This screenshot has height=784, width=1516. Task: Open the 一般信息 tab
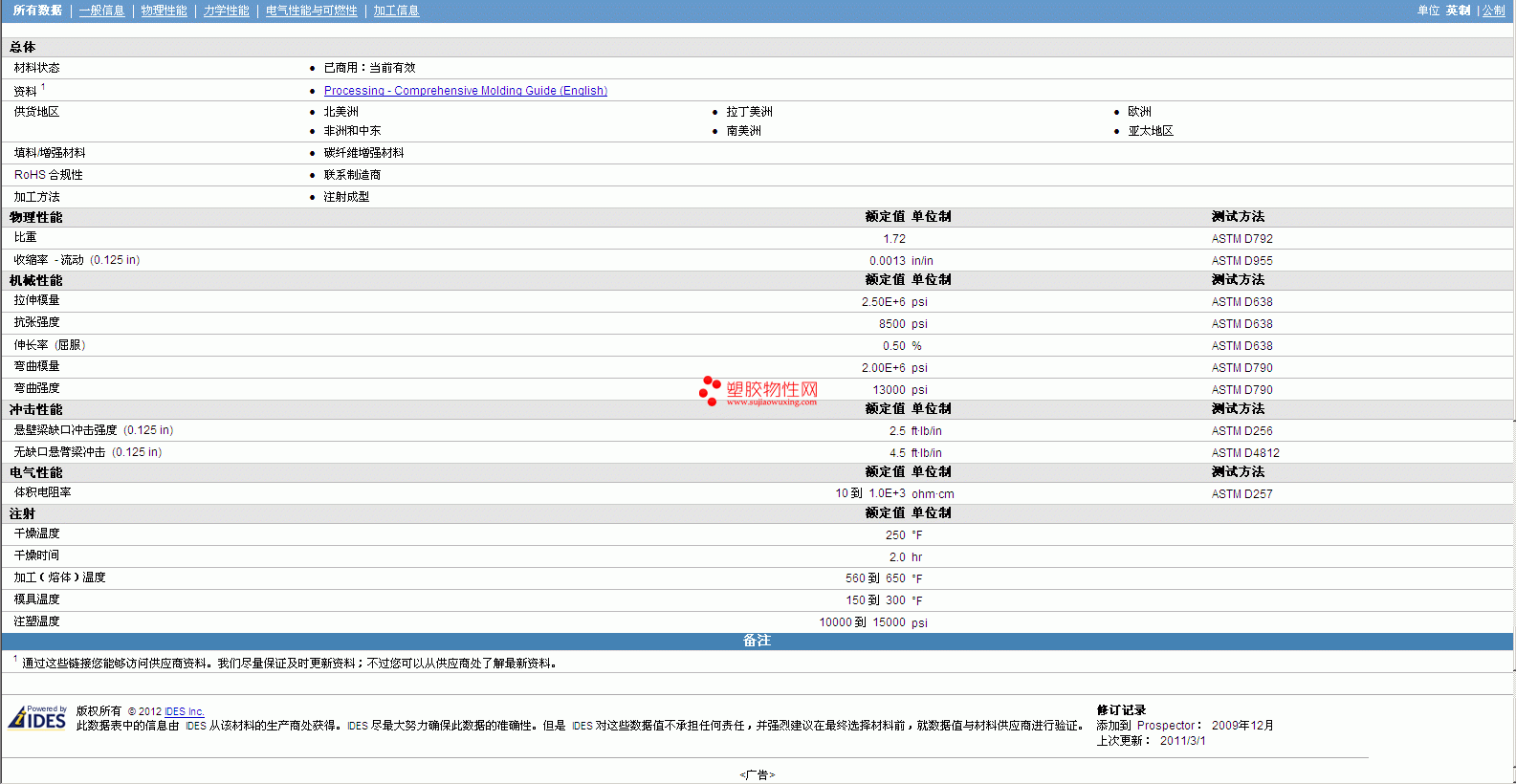101,11
